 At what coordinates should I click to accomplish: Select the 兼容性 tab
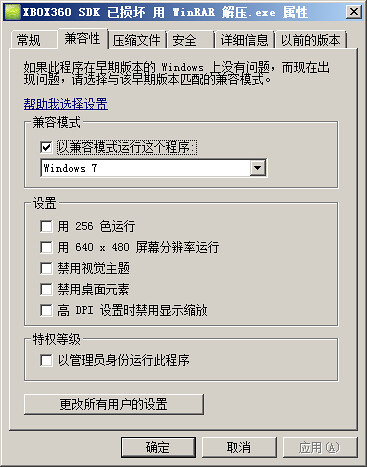83,39
